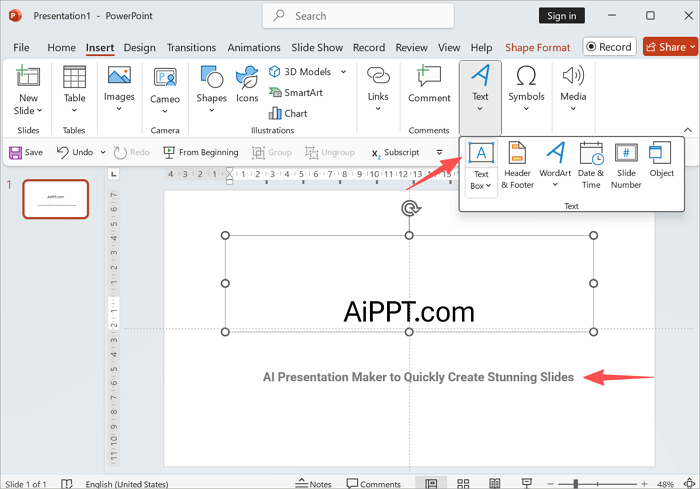Toggle Comments pane in status bar

pyautogui.click(x=372, y=483)
